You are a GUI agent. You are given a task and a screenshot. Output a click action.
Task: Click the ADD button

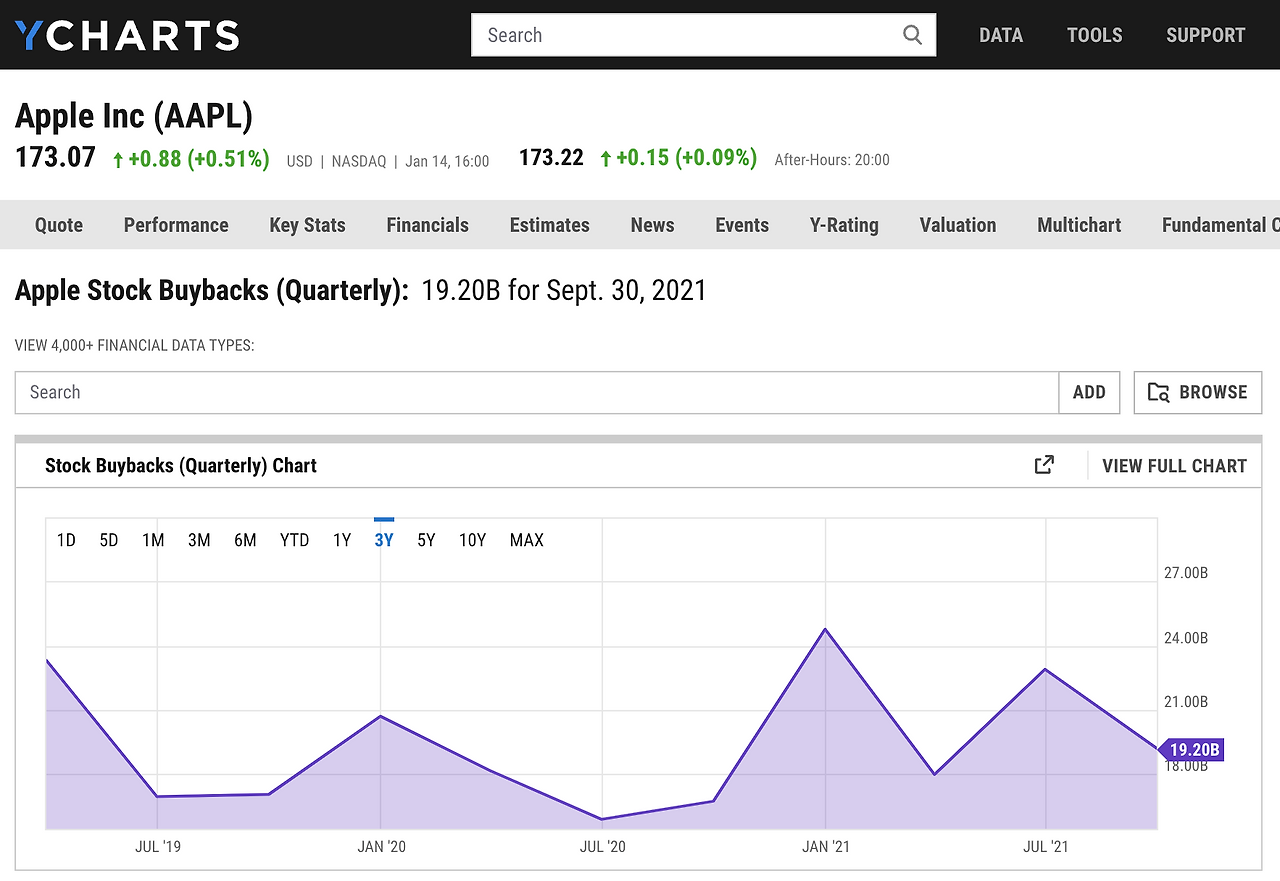[1089, 392]
